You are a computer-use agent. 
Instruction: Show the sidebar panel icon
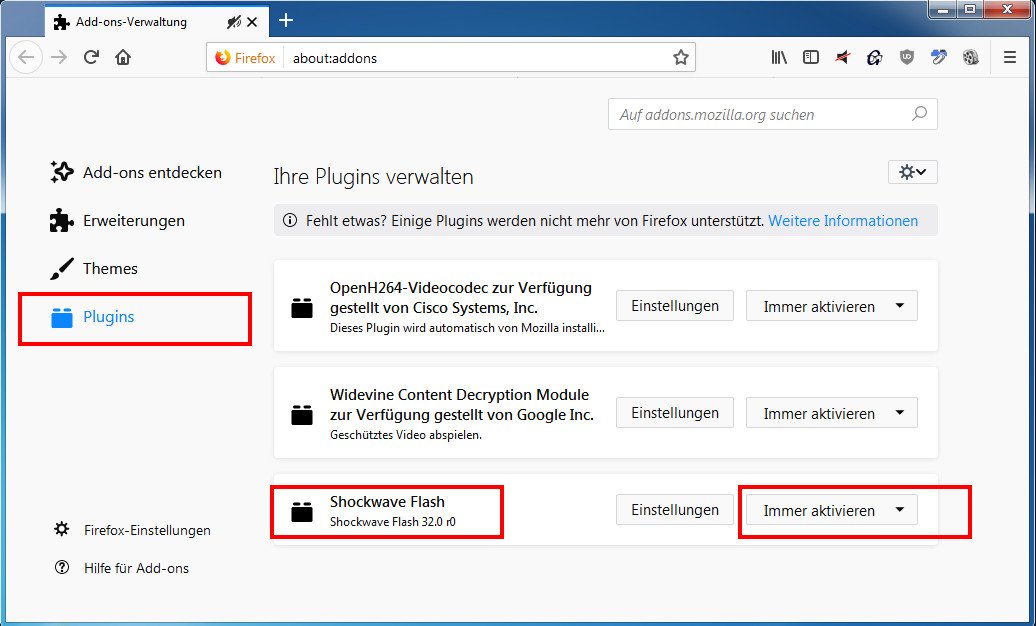click(x=811, y=58)
